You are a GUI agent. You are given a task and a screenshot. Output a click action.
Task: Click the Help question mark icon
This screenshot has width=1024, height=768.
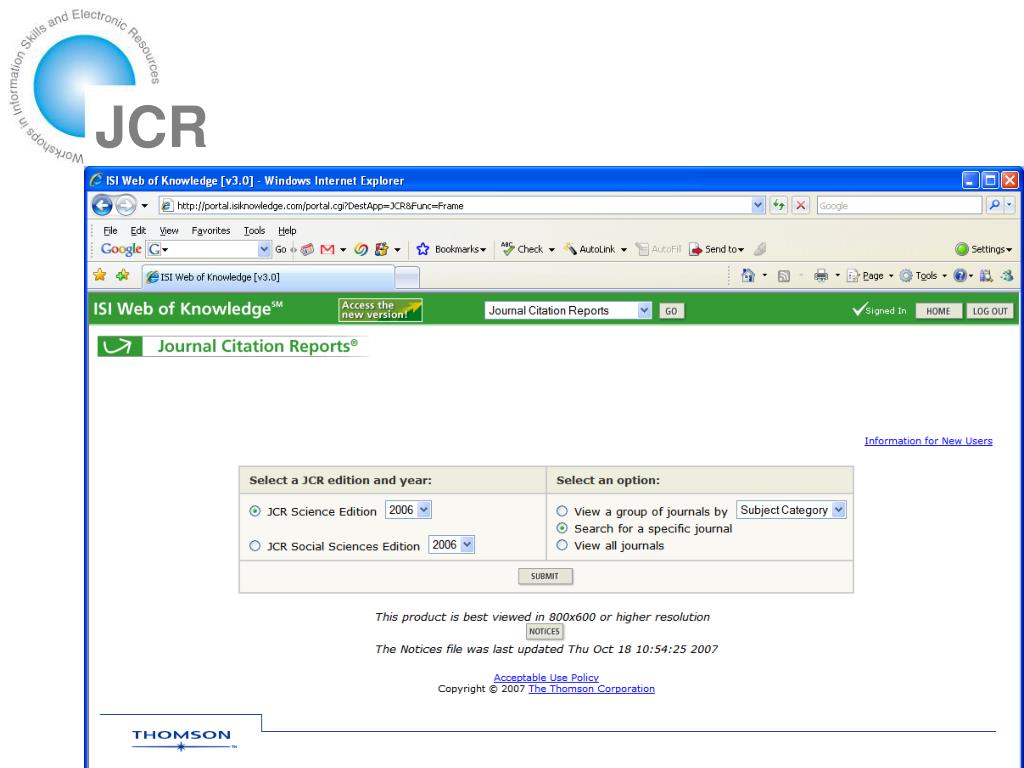point(959,276)
